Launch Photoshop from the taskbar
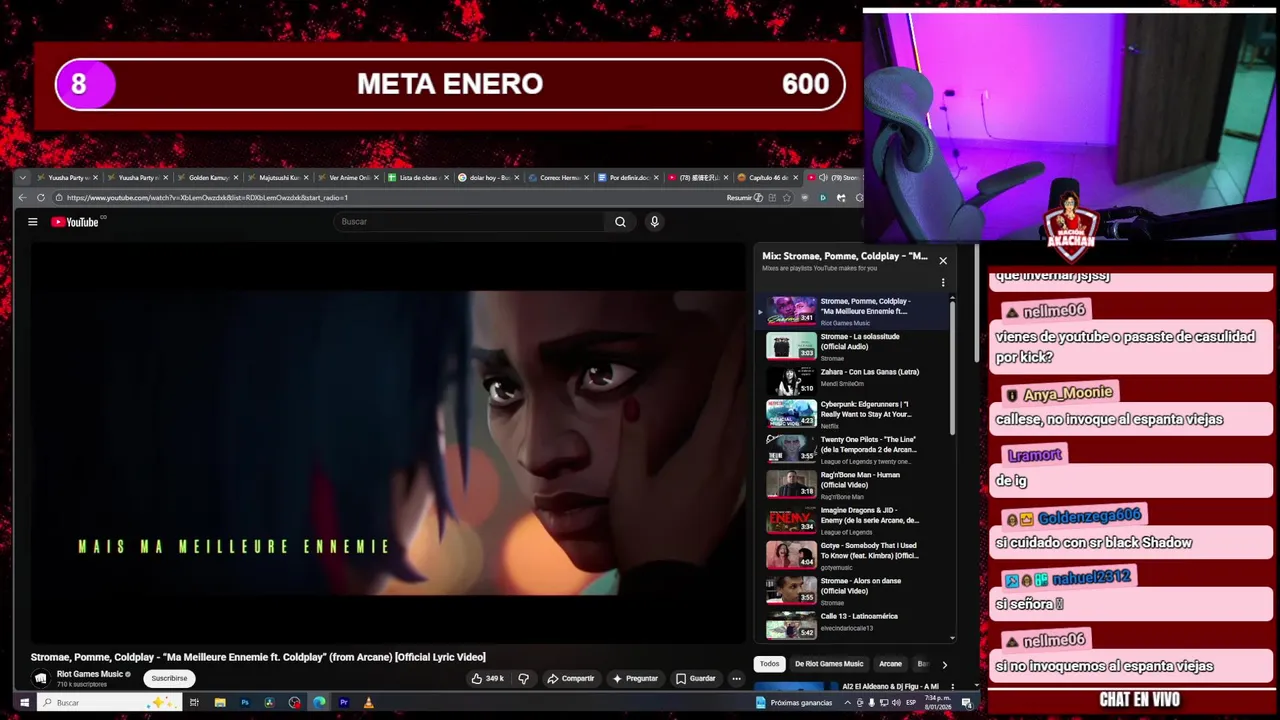1280x720 pixels. coord(244,703)
